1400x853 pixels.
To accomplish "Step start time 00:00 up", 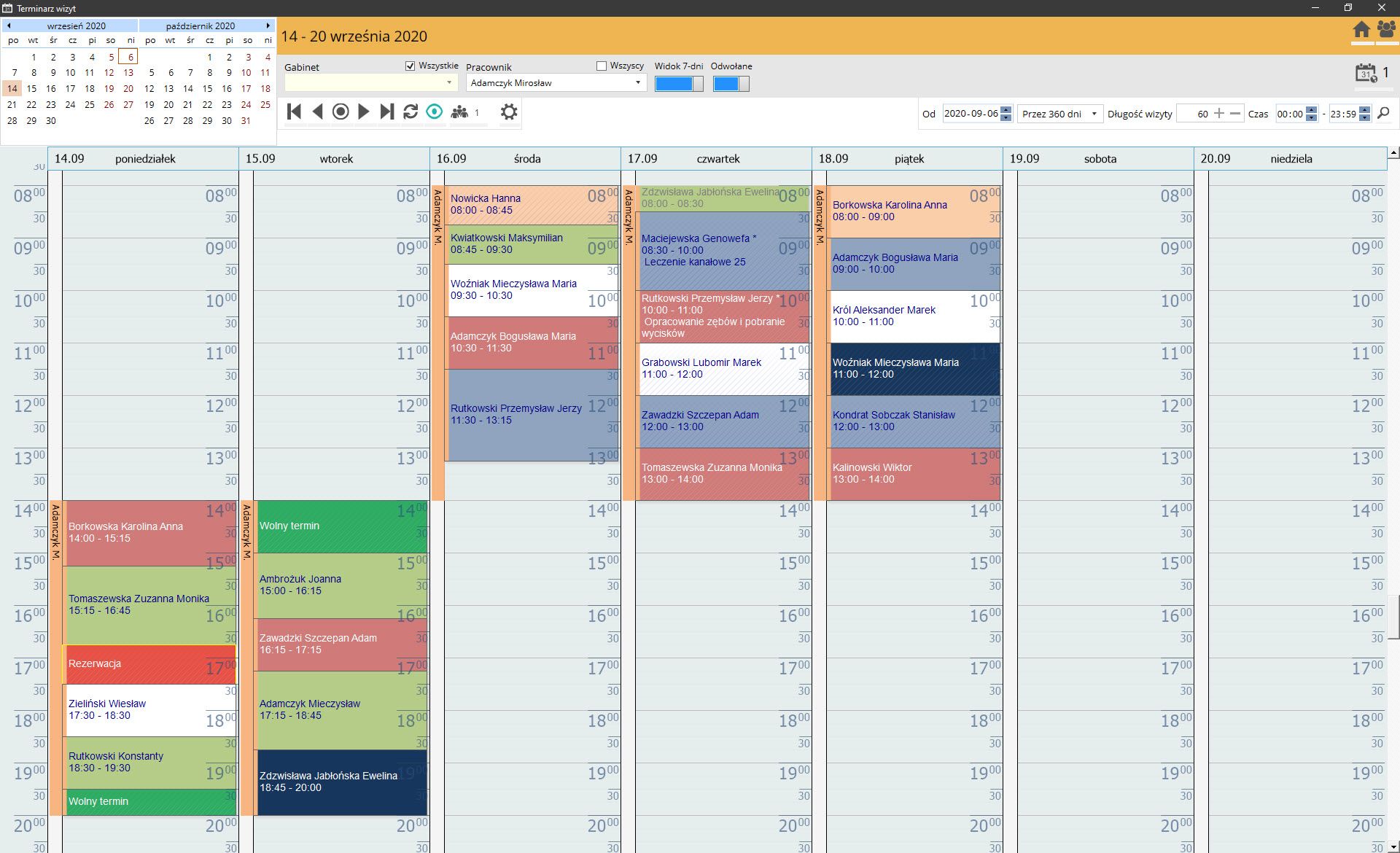I will [x=1312, y=109].
